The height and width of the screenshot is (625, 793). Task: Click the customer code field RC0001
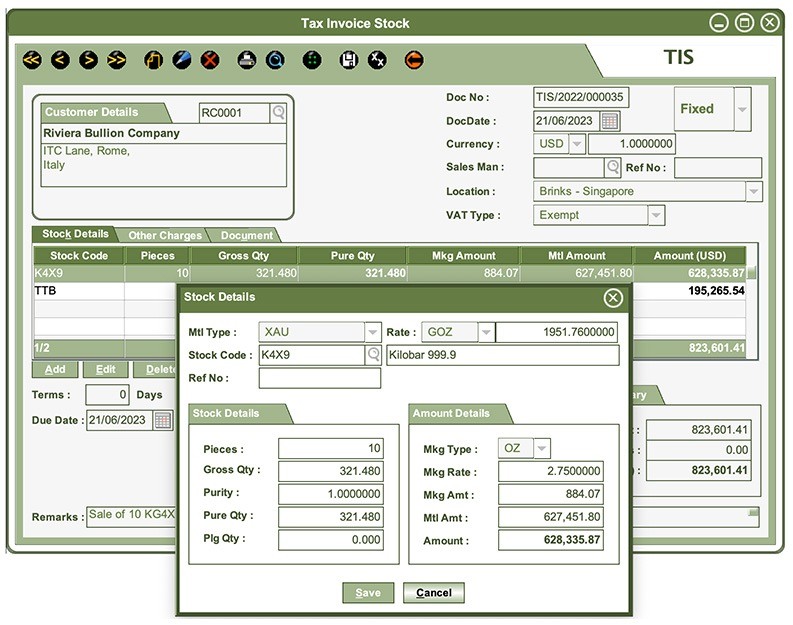point(234,113)
